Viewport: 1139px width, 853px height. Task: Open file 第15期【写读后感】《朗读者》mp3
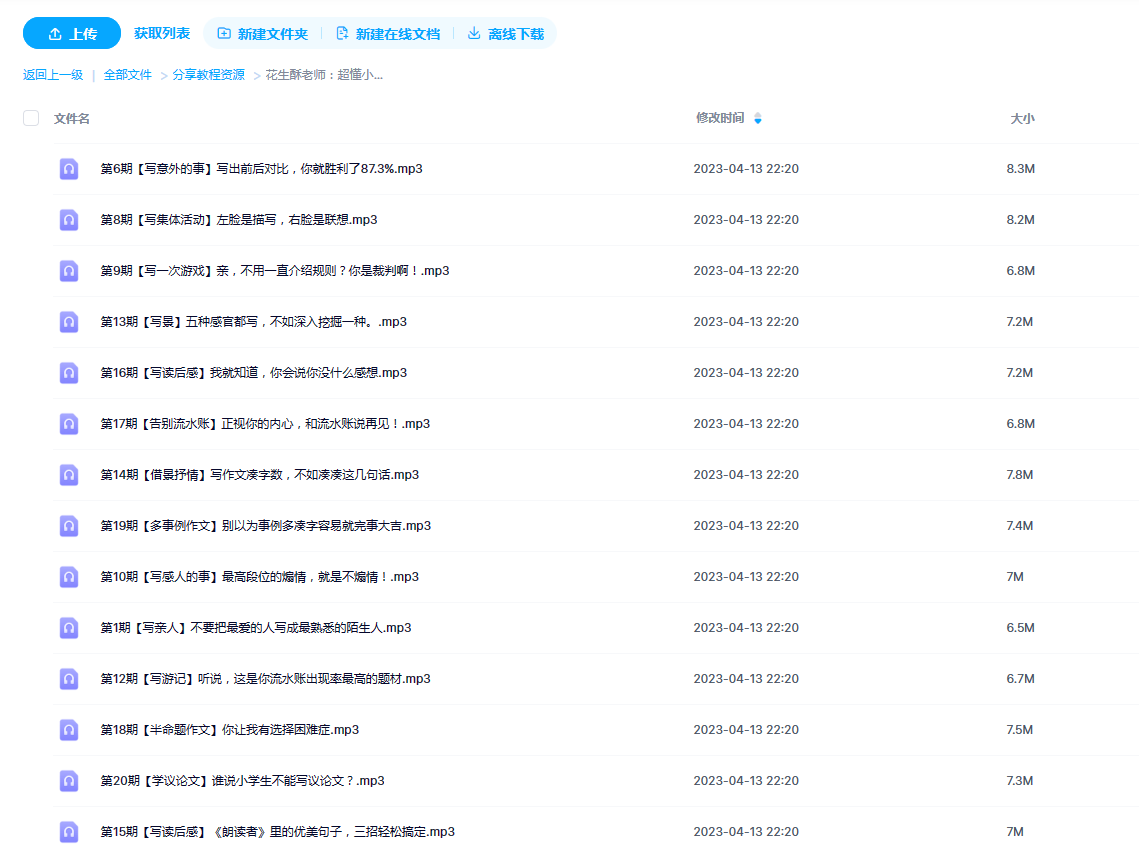point(277,832)
